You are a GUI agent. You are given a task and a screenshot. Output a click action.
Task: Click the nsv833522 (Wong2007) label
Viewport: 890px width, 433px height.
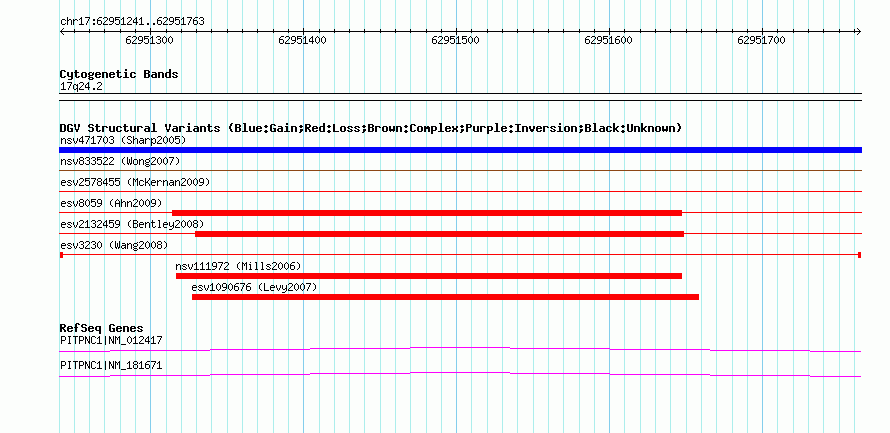[120, 161]
